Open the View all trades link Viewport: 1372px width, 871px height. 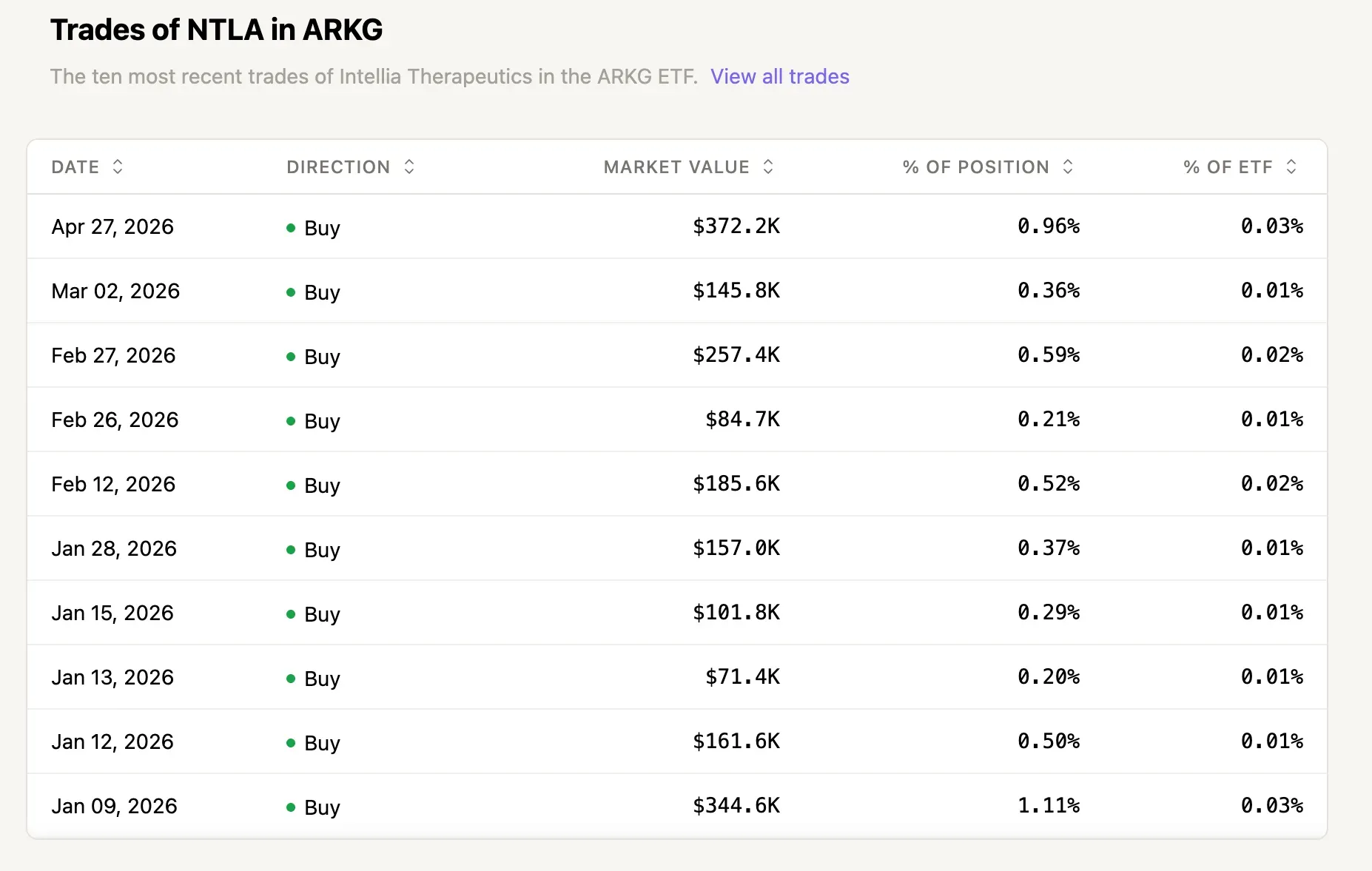779,76
